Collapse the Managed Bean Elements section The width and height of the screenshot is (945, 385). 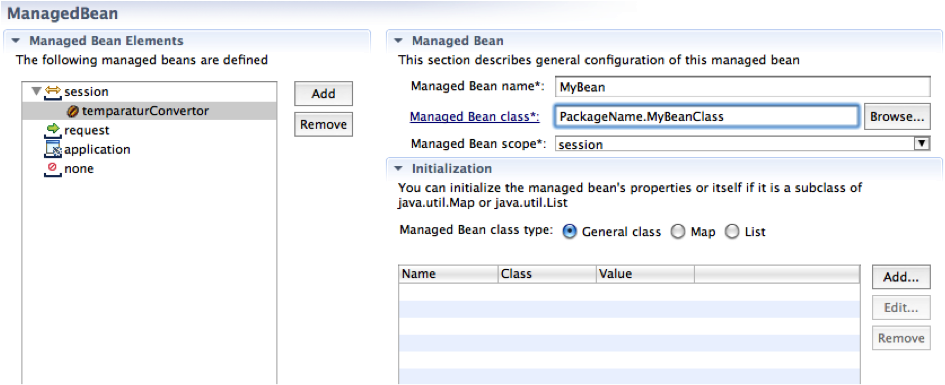point(16,41)
